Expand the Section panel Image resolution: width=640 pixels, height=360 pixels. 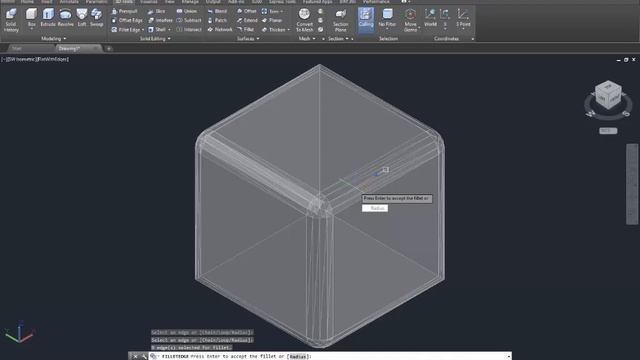tap(338, 39)
